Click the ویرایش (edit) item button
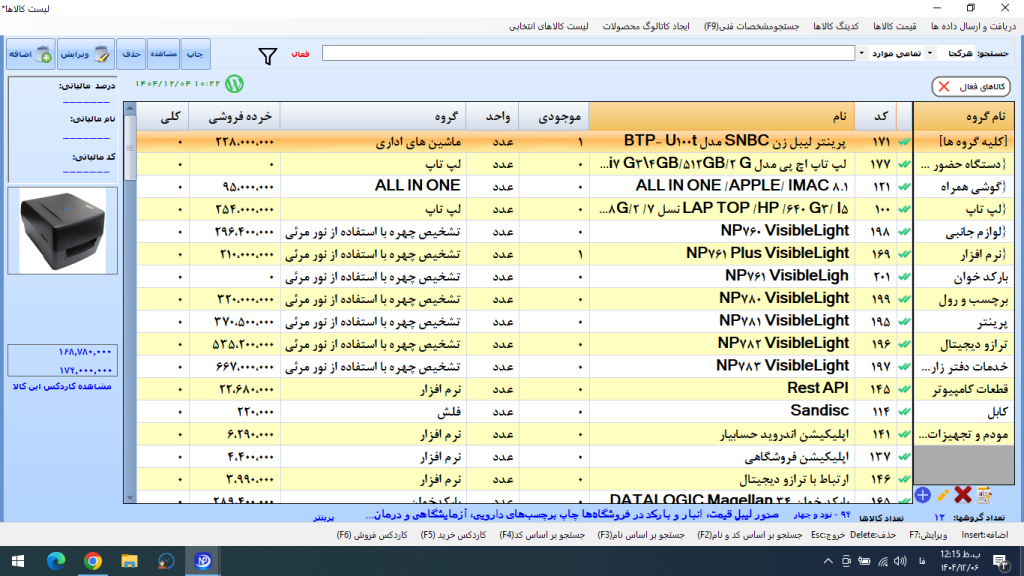Image resolution: width=1024 pixels, height=576 pixels. [x=86, y=52]
